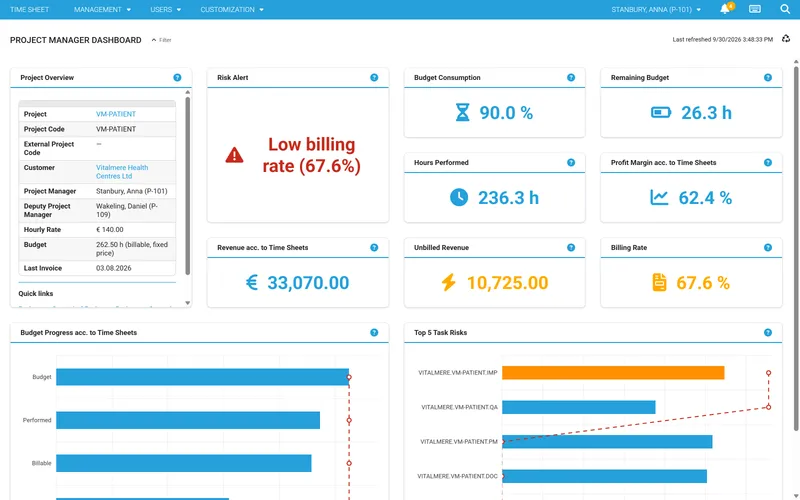Viewport: 800px width, 500px height.
Task: Click the main page vertical scrollbar
Action: click(796, 248)
